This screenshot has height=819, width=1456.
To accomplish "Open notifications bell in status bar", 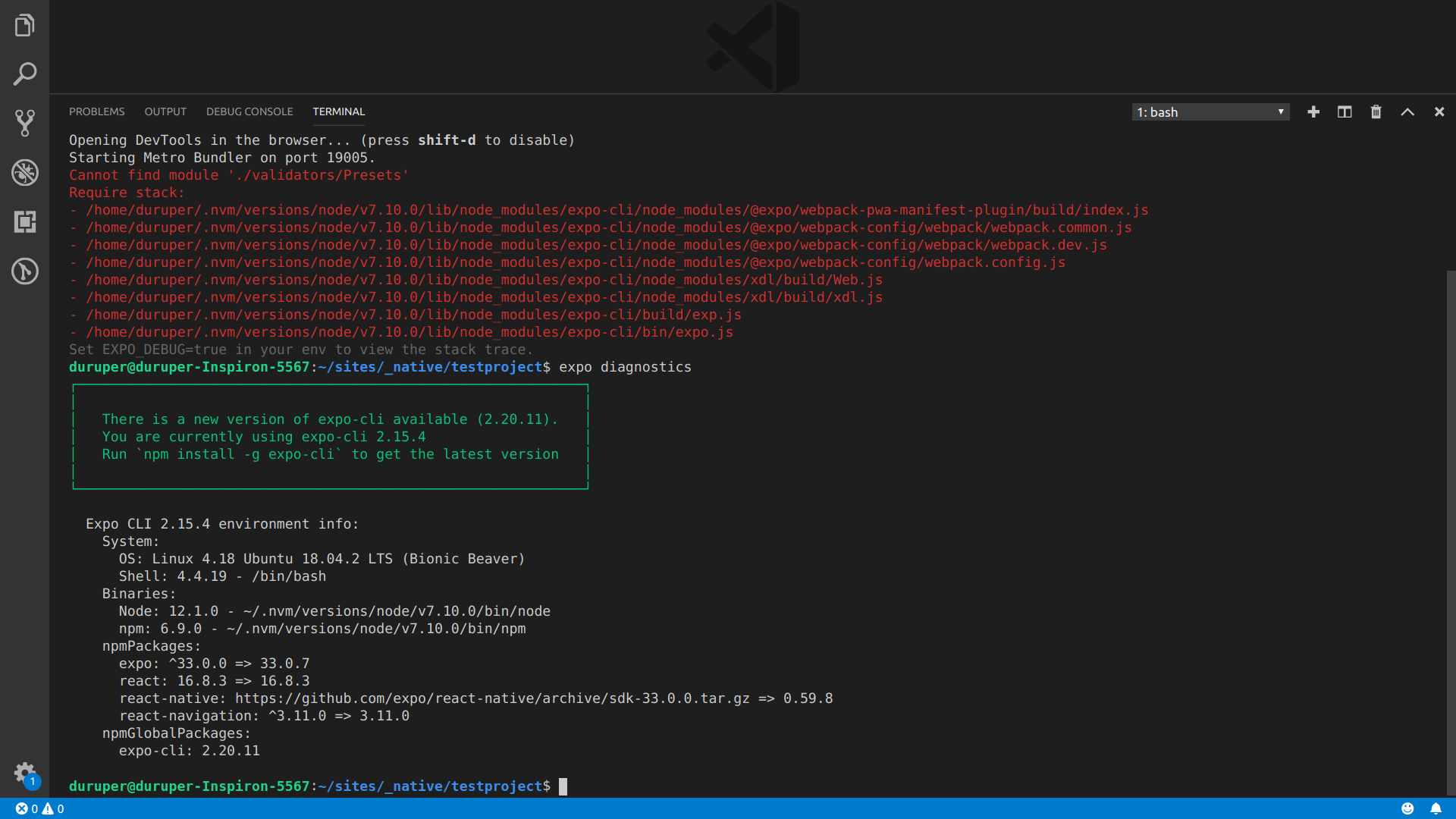I will pyautogui.click(x=1436, y=809).
